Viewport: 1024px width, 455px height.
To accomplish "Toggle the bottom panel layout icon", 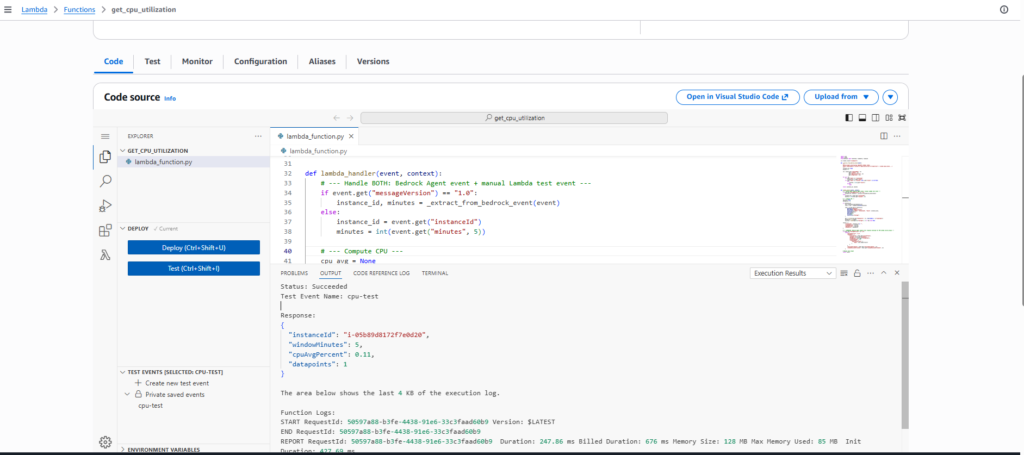I will 862,117.
